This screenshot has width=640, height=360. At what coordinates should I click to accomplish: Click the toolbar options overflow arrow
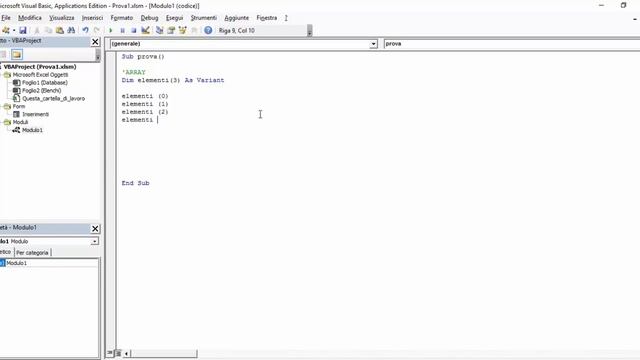coord(310,31)
